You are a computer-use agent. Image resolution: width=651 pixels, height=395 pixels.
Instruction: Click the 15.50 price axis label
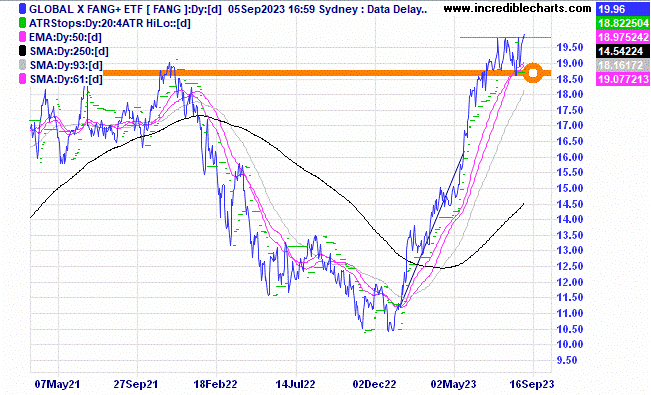(570, 172)
